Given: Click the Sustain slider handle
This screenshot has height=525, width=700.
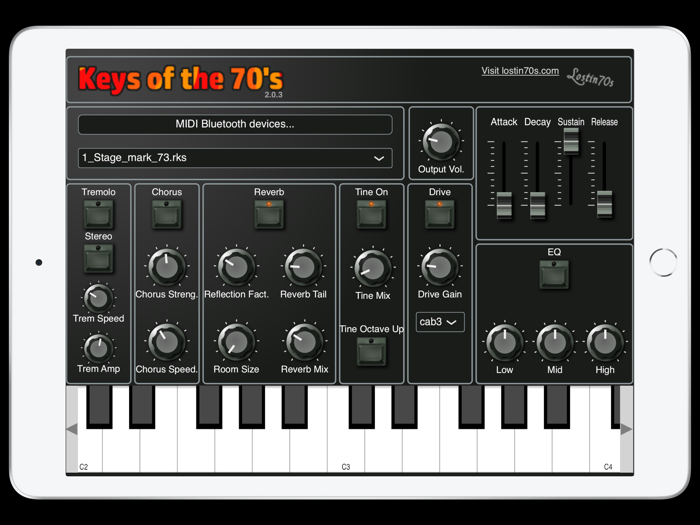Looking at the screenshot, I should [x=571, y=141].
